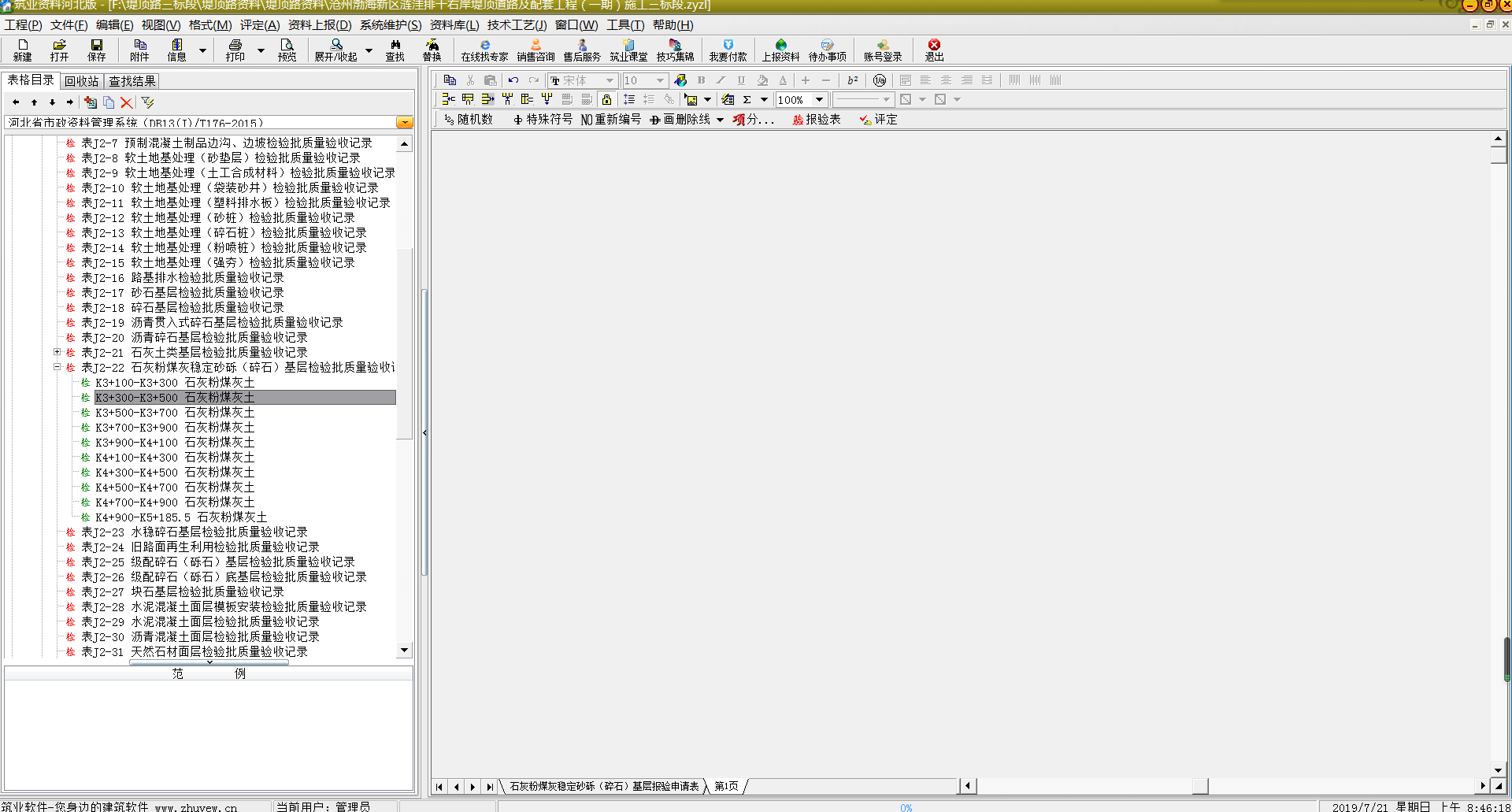Open the 查找 search tool
Screen dimensions: 1512x812
point(395,50)
